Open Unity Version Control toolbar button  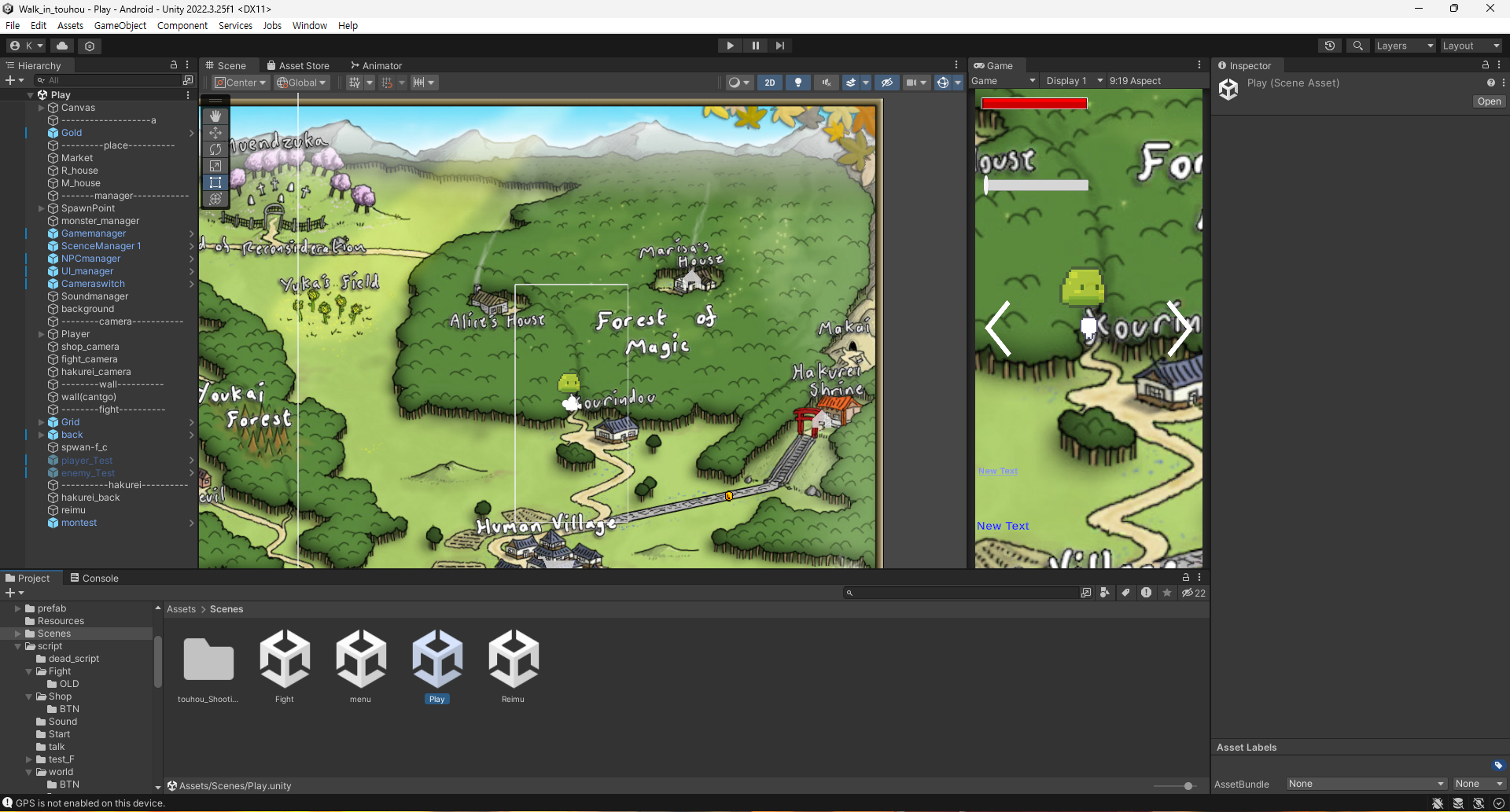[x=90, y=46]
